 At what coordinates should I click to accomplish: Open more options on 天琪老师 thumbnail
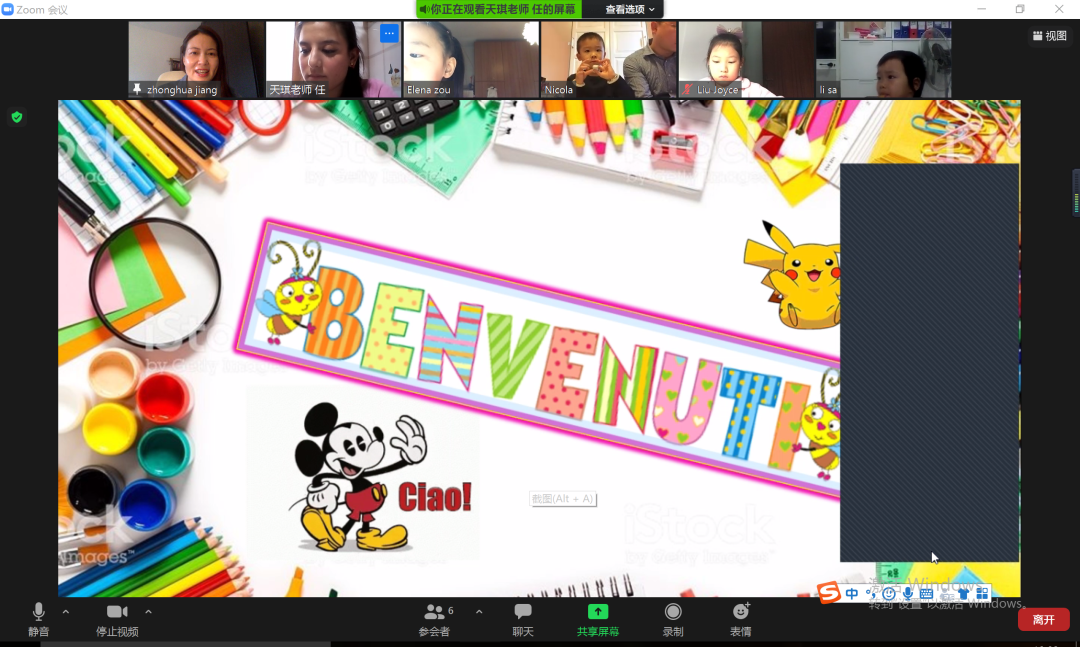[389, 33]
